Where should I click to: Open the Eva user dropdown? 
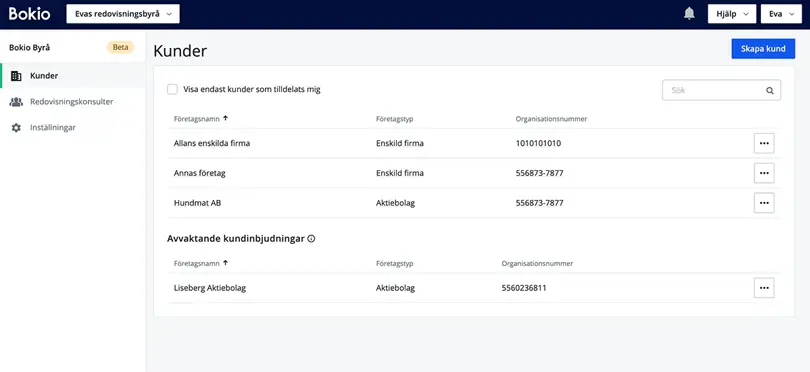coord(781,14)
